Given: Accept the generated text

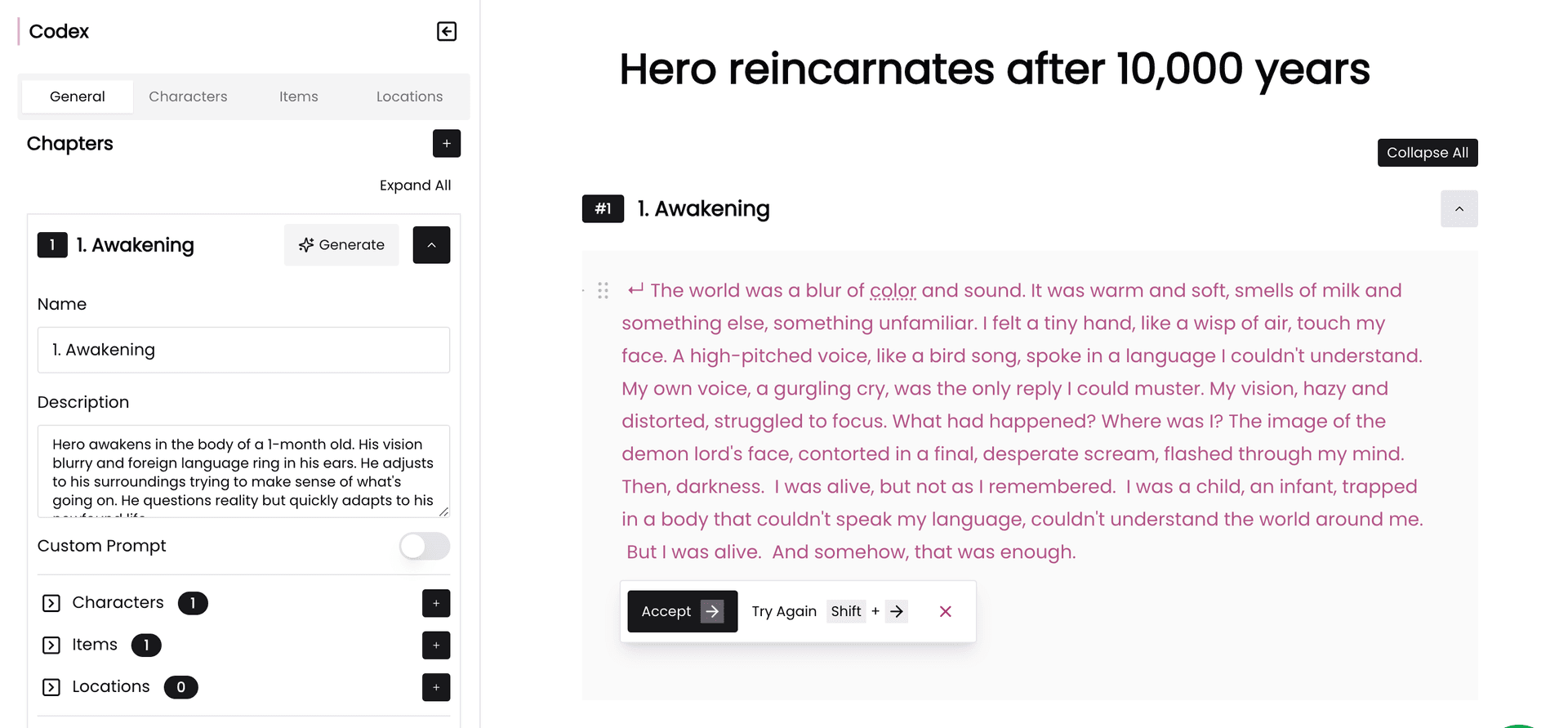Looking at the screenshot, I should click(682, 611).
